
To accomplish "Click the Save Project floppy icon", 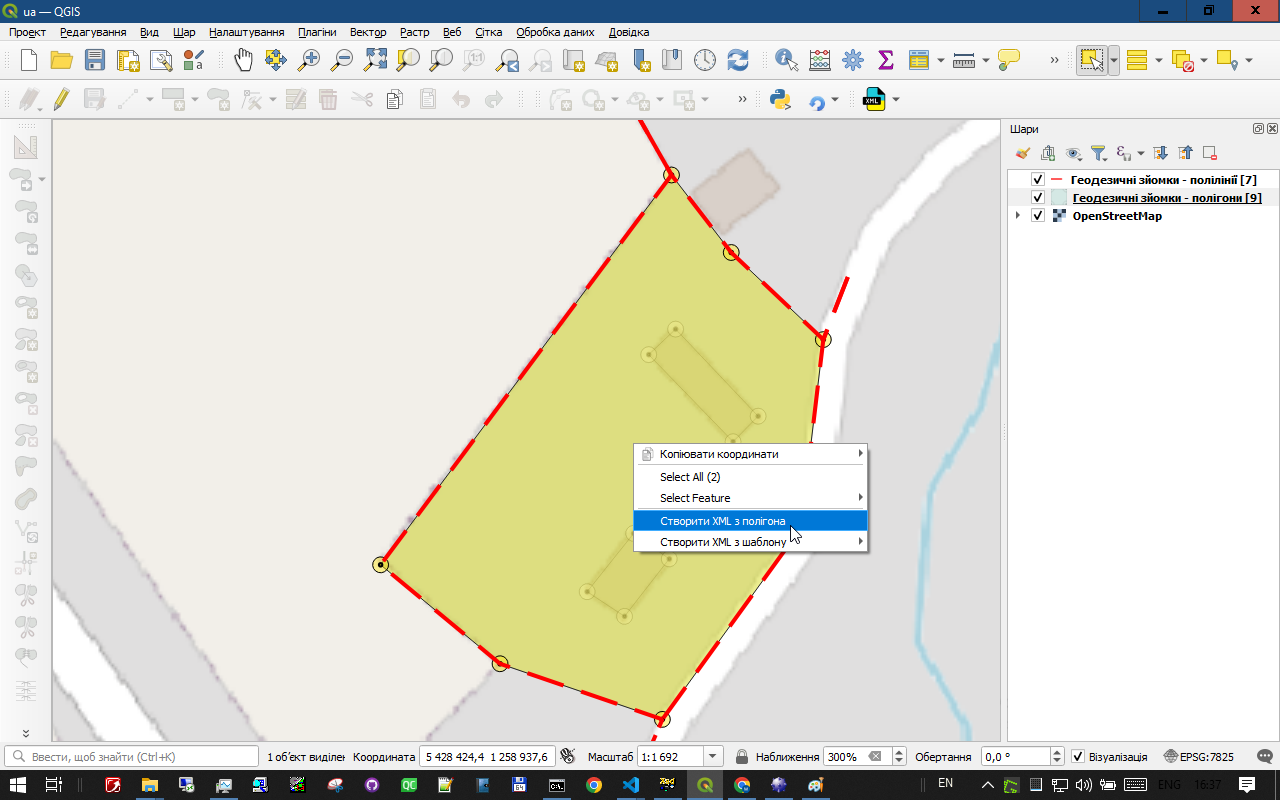I will click(x=94, y=60).
